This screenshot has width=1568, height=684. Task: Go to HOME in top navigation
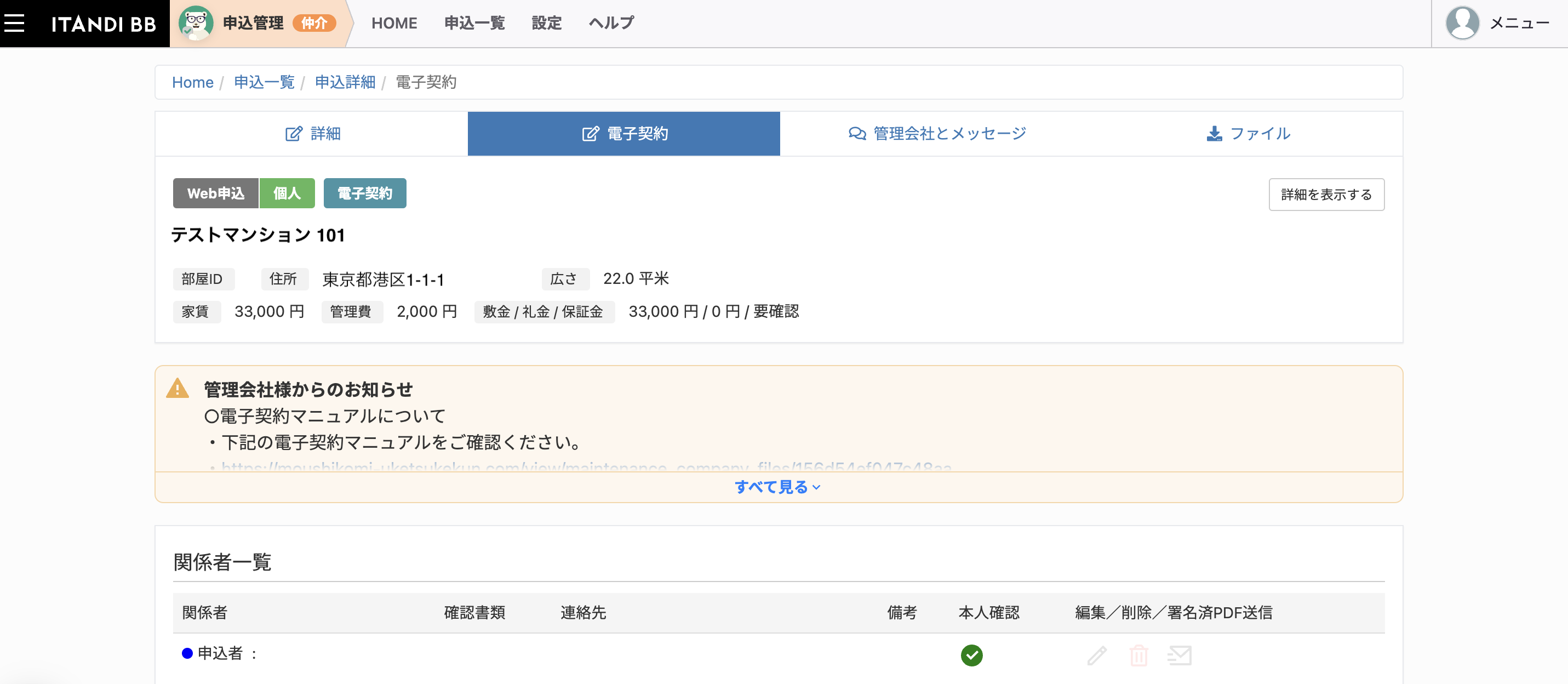click(x=394, y=23)
